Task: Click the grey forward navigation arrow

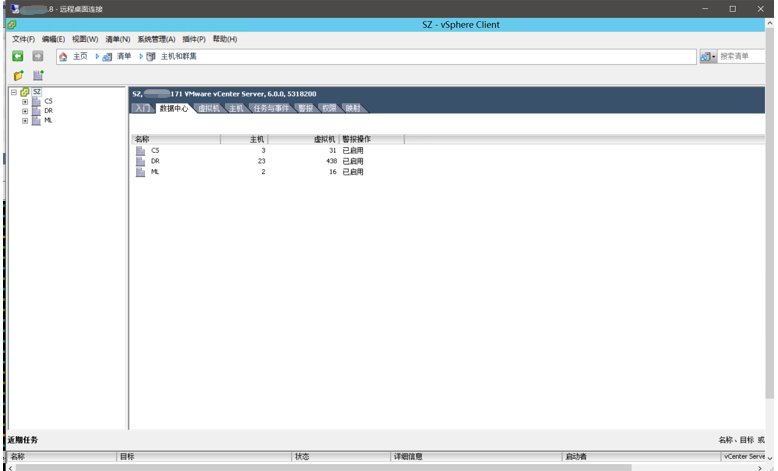Action: tap(38, 57)
